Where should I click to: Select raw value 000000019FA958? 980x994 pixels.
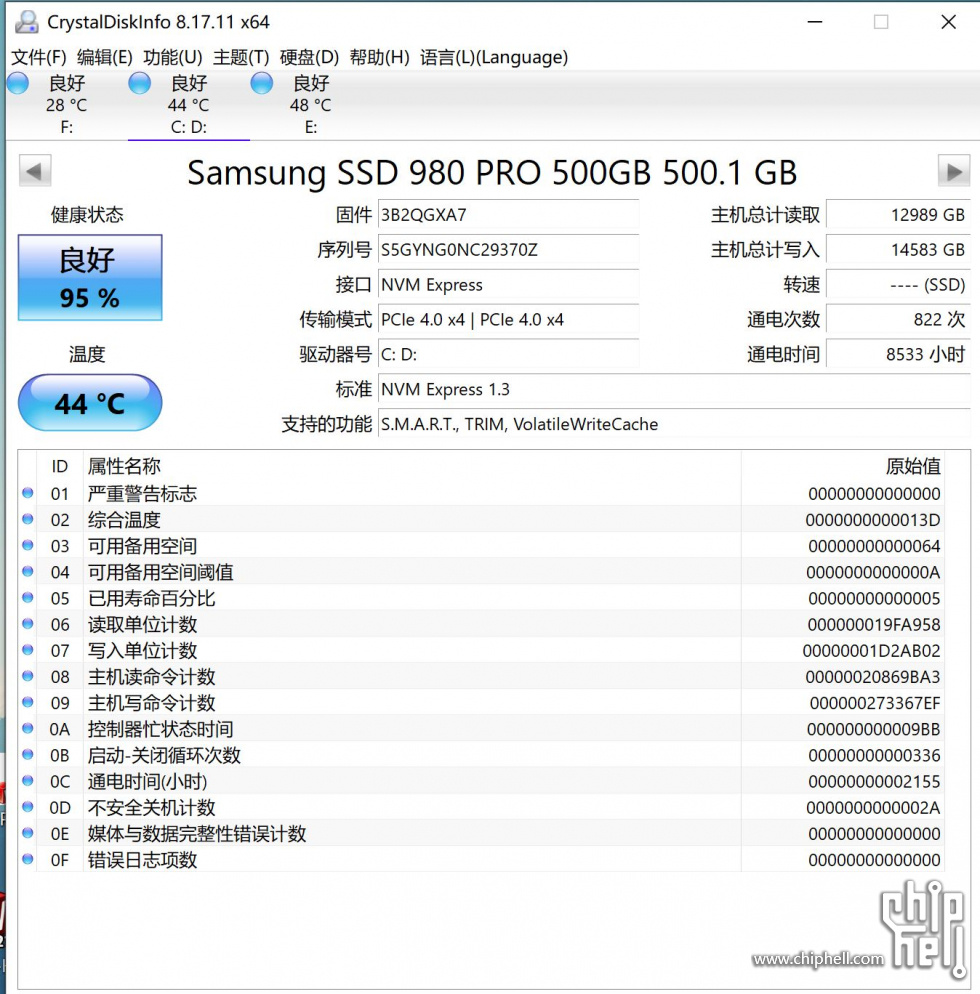click(874, 624)
